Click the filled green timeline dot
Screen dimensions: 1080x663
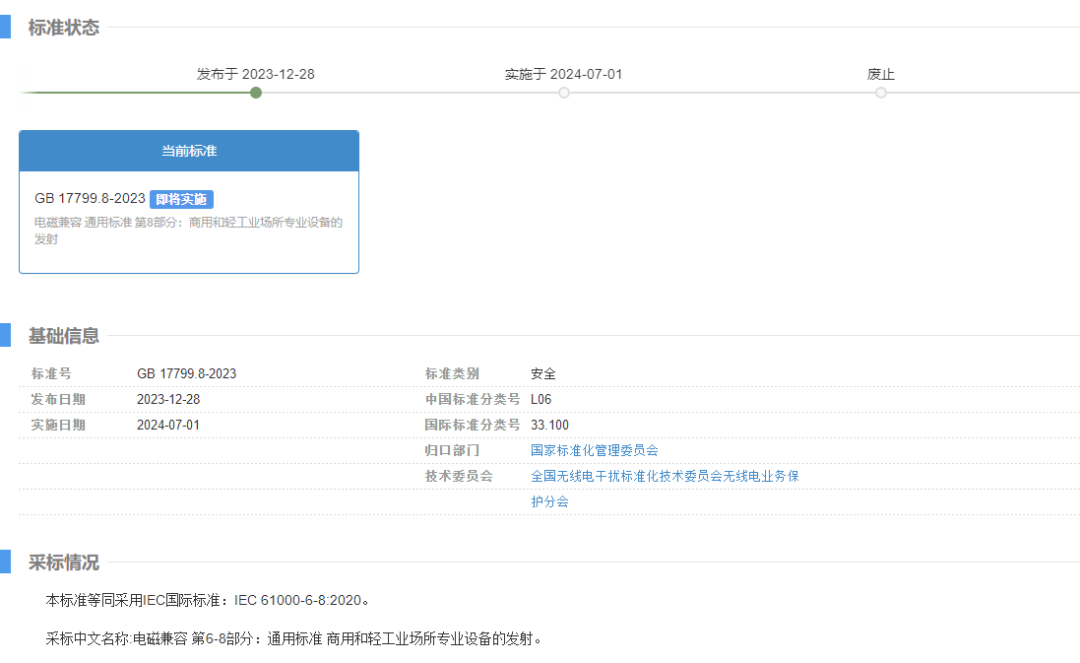coord(255,92)
